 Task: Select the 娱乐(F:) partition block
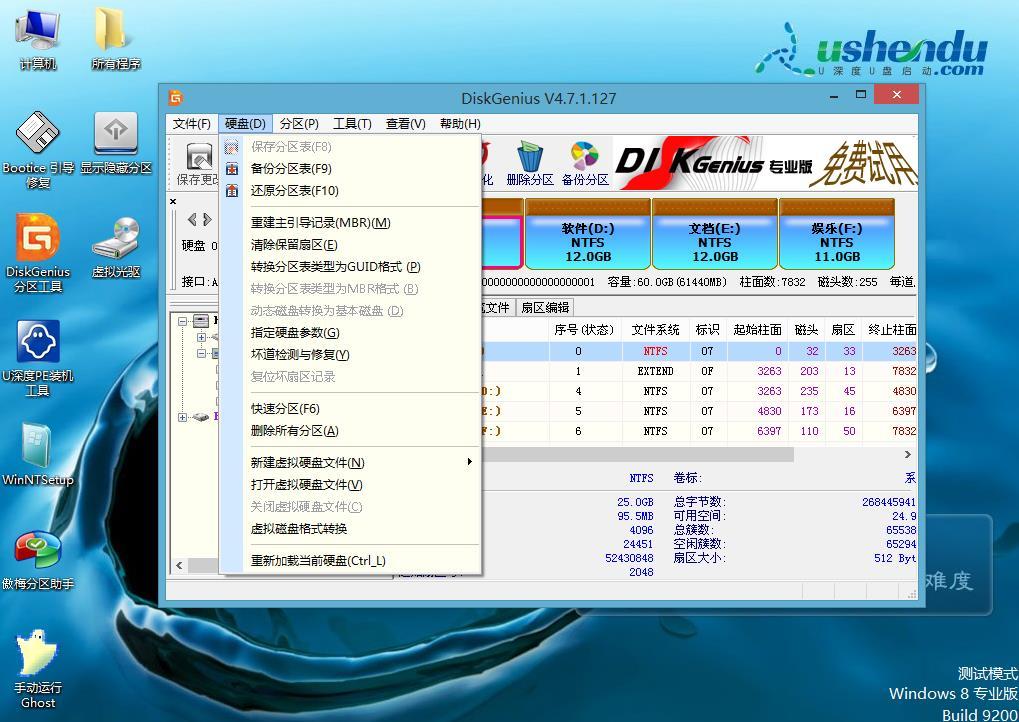click(837, 234)
